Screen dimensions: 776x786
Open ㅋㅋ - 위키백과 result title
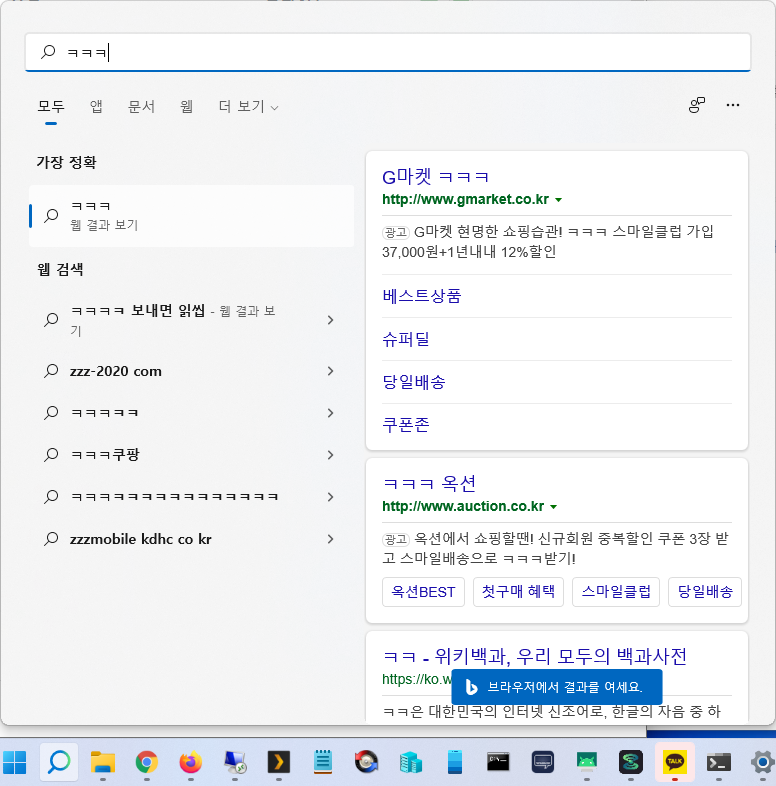click(534, 656)
